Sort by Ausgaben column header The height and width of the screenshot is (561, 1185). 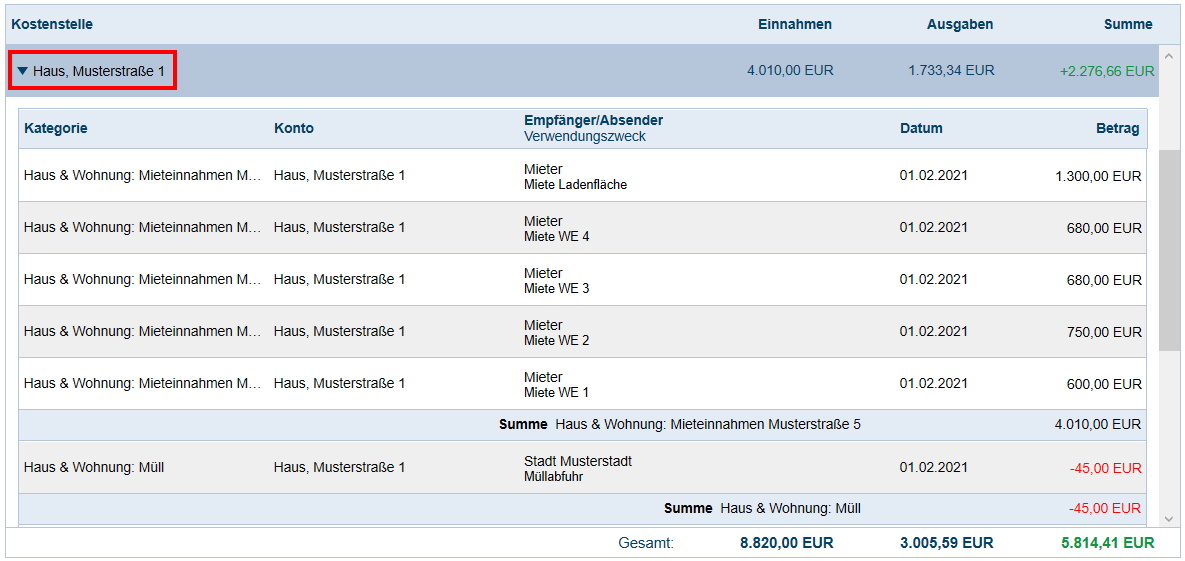[x=959, y=24]
